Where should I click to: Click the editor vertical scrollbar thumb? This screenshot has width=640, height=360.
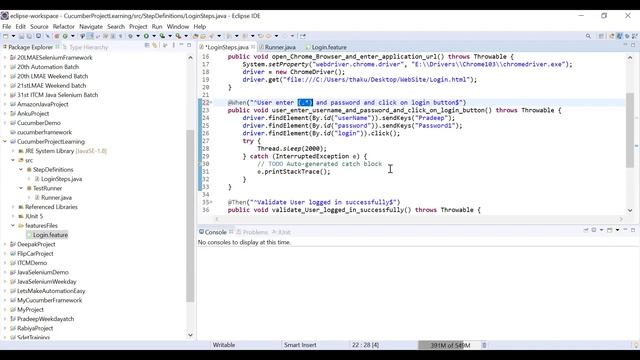630,130
